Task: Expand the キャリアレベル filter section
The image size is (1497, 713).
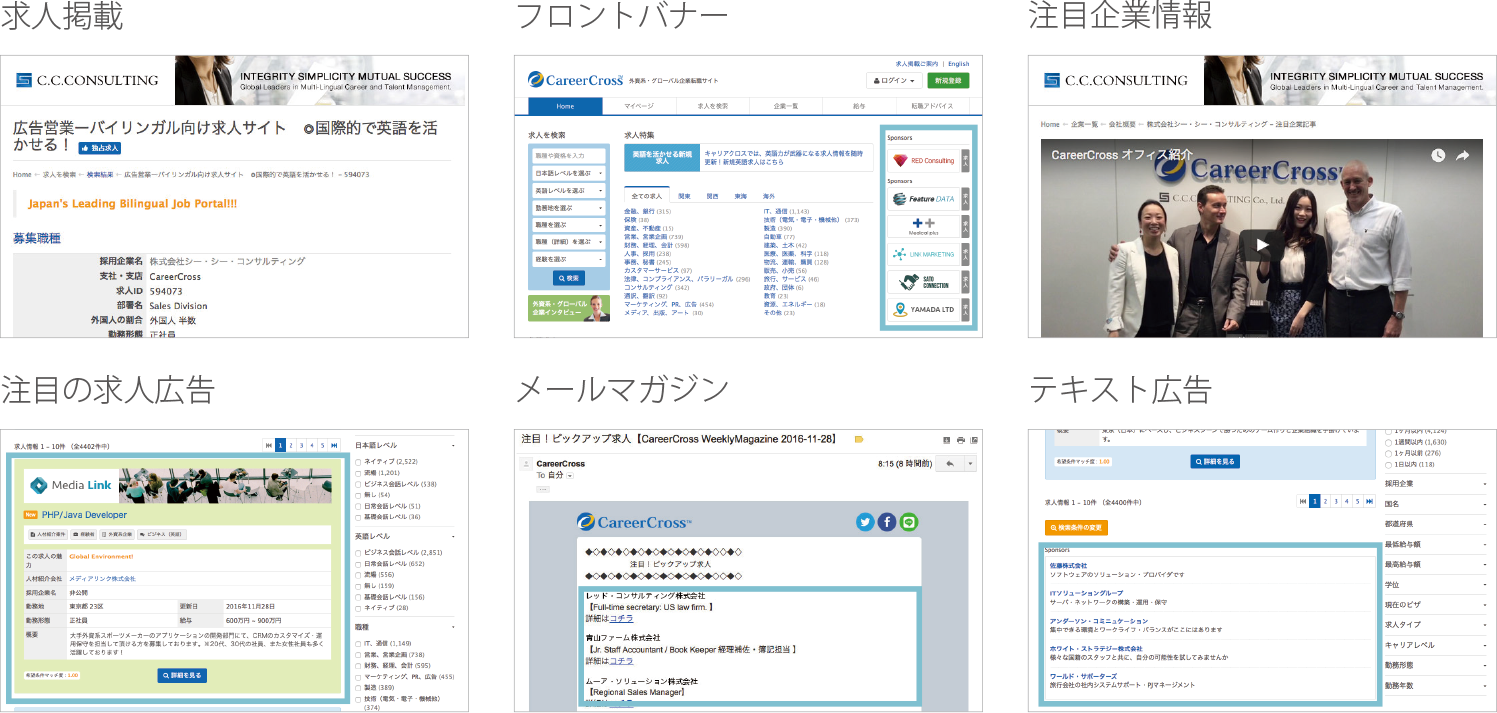Action: coord(1435,646)
